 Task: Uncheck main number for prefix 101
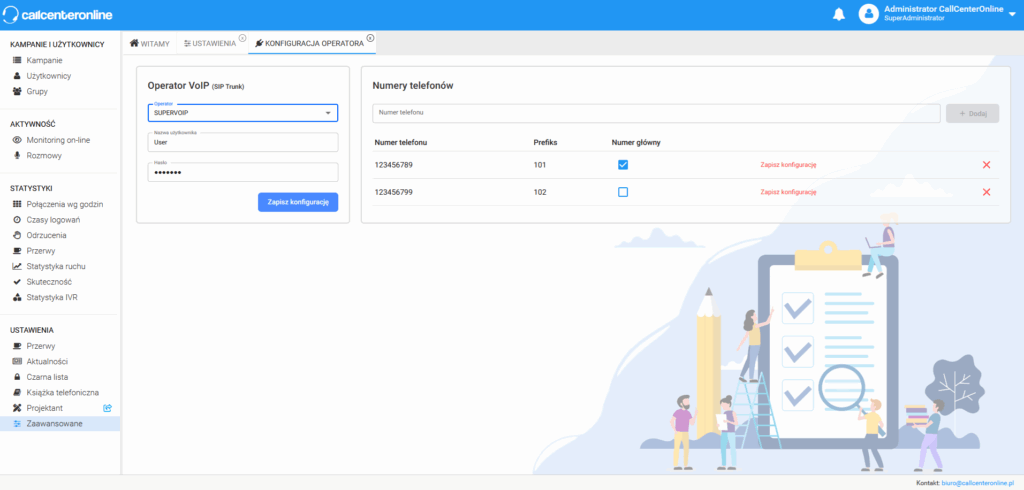tap(623, 165)
